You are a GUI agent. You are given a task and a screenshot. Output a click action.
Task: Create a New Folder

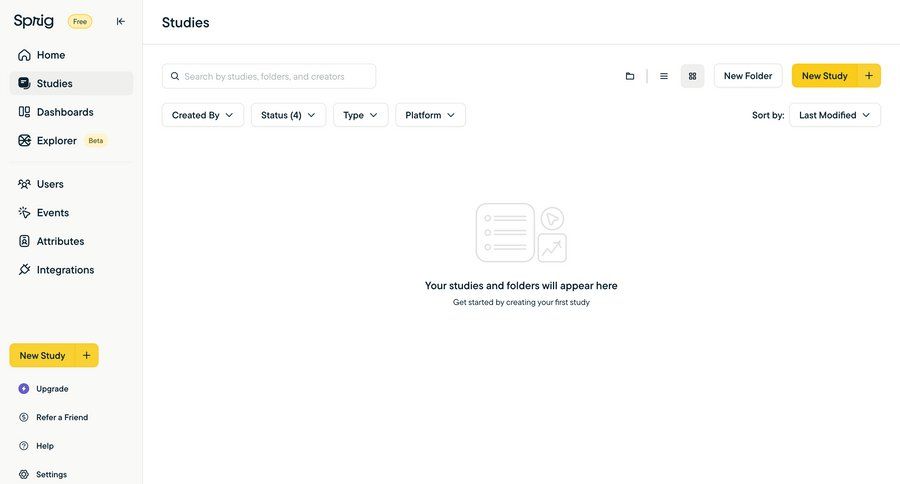[x=748, y=76]
